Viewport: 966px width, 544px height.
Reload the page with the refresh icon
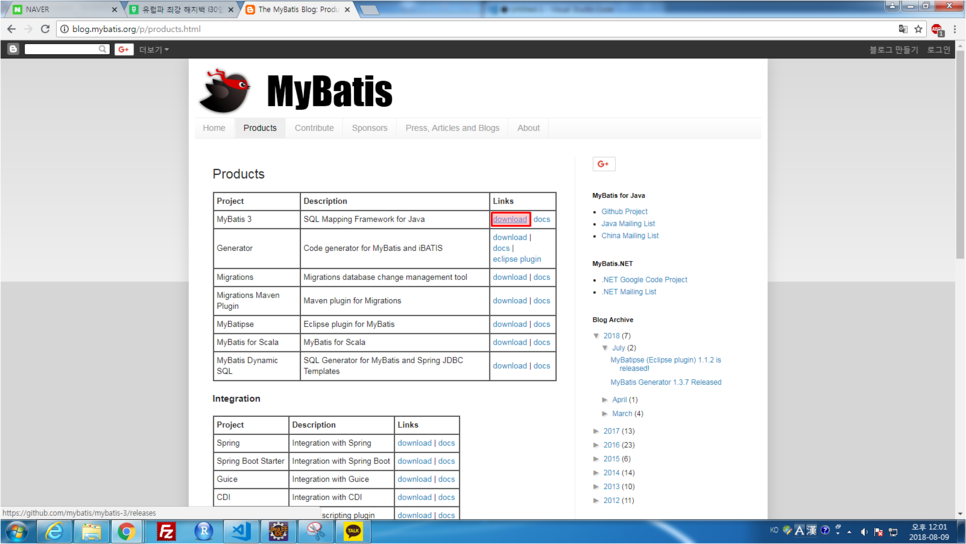pyautogui.click(x=45, y=29)
